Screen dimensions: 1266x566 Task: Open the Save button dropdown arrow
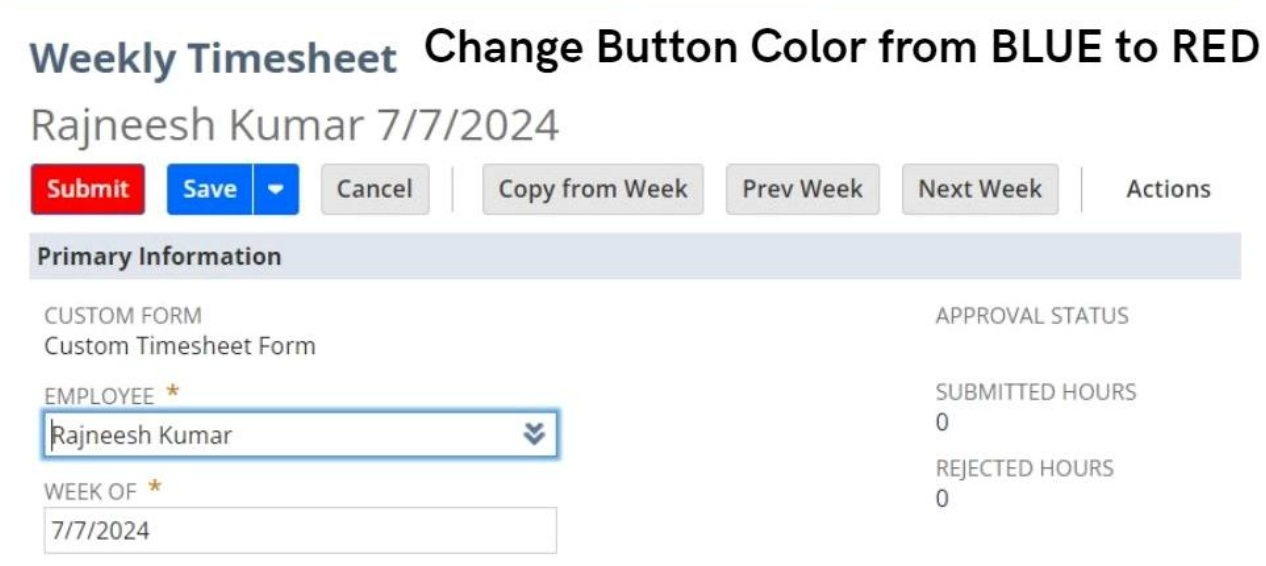[x=276, y=189]
